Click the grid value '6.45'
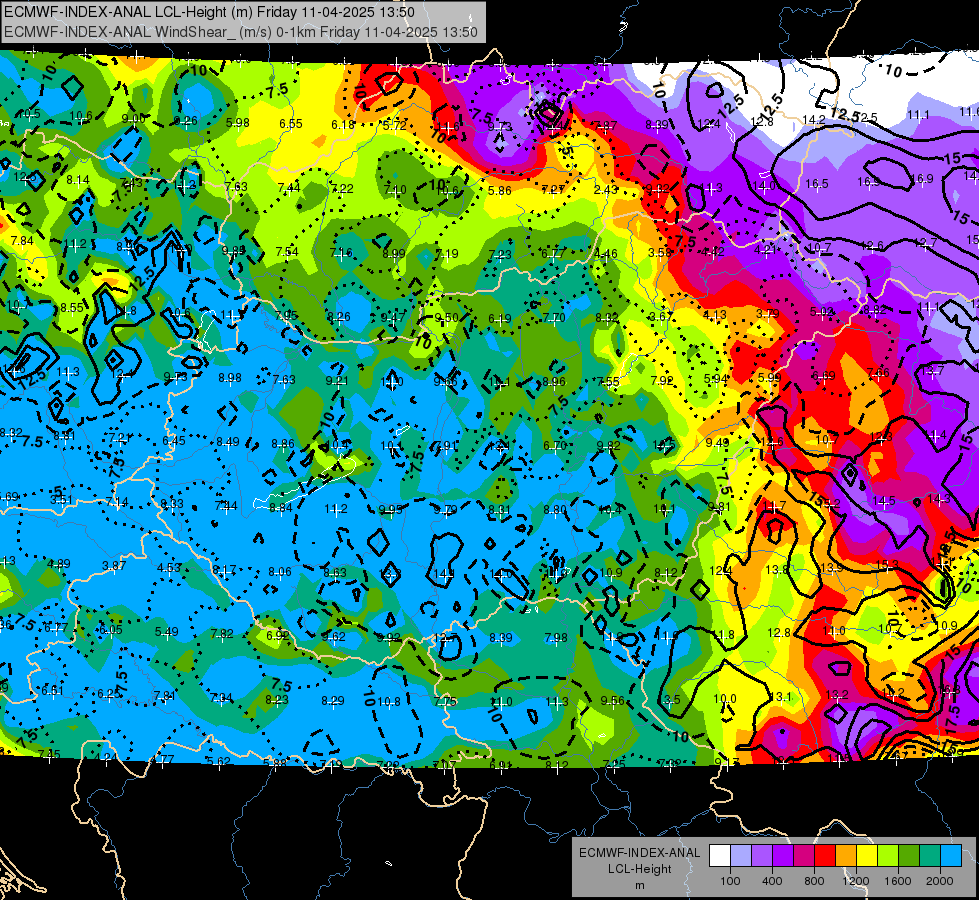Viewport: 979px width, 900px height. point(174,441)
